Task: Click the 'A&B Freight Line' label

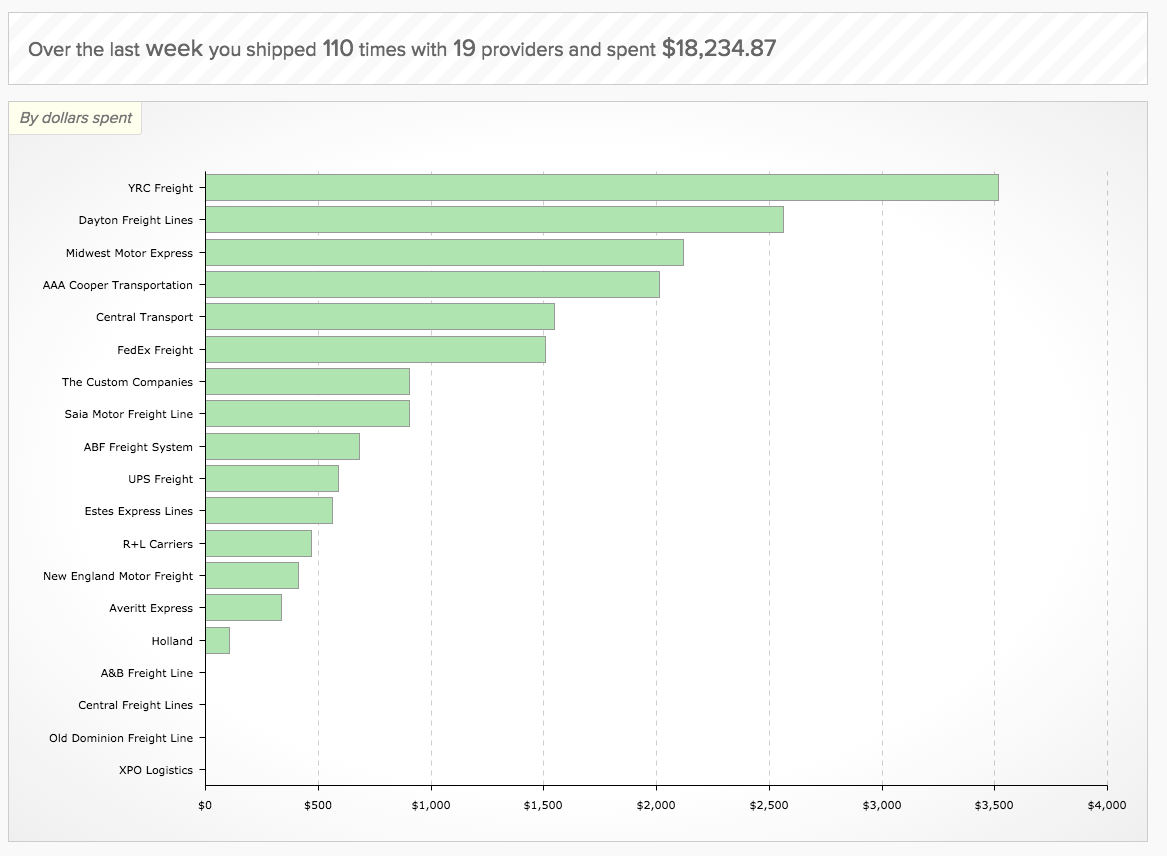Action: pyautogui.click(x=147, y=673)
